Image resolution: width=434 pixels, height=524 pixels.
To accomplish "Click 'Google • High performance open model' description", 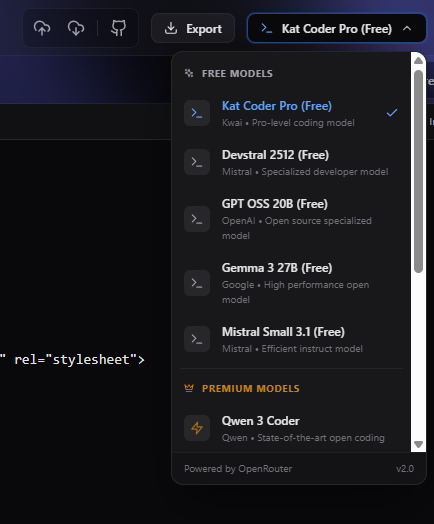I will click(x=295, y=292).
